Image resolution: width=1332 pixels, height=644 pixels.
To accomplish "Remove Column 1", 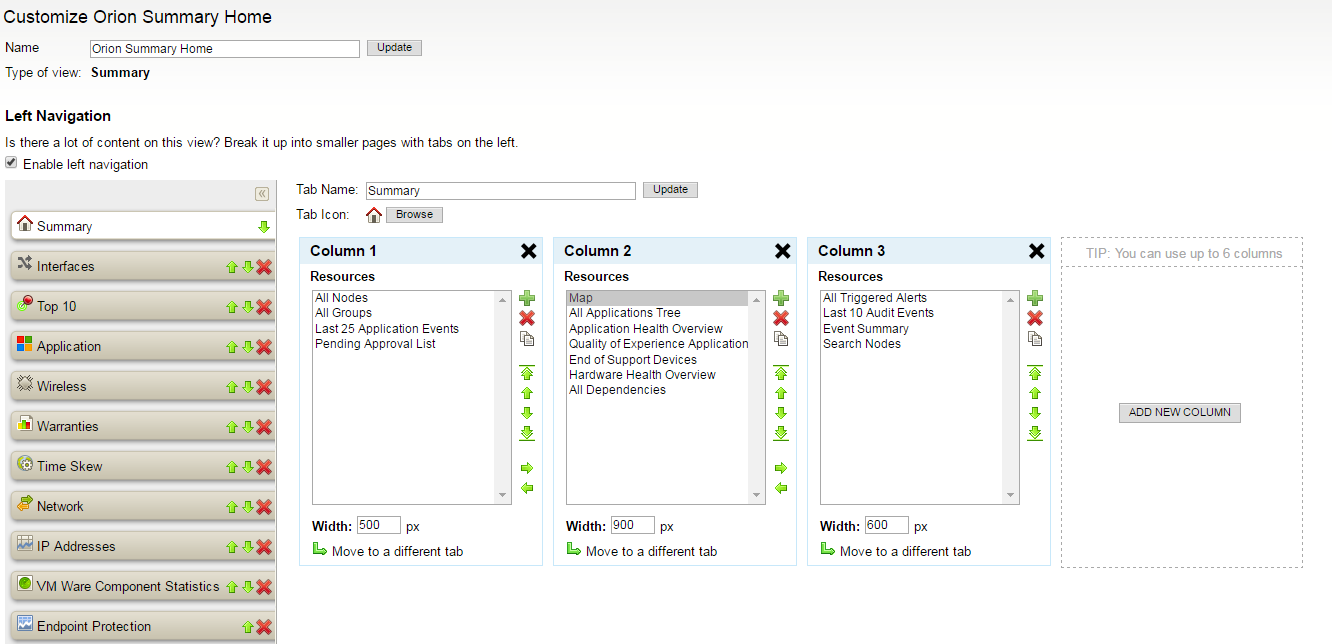I will pos(528,251).
